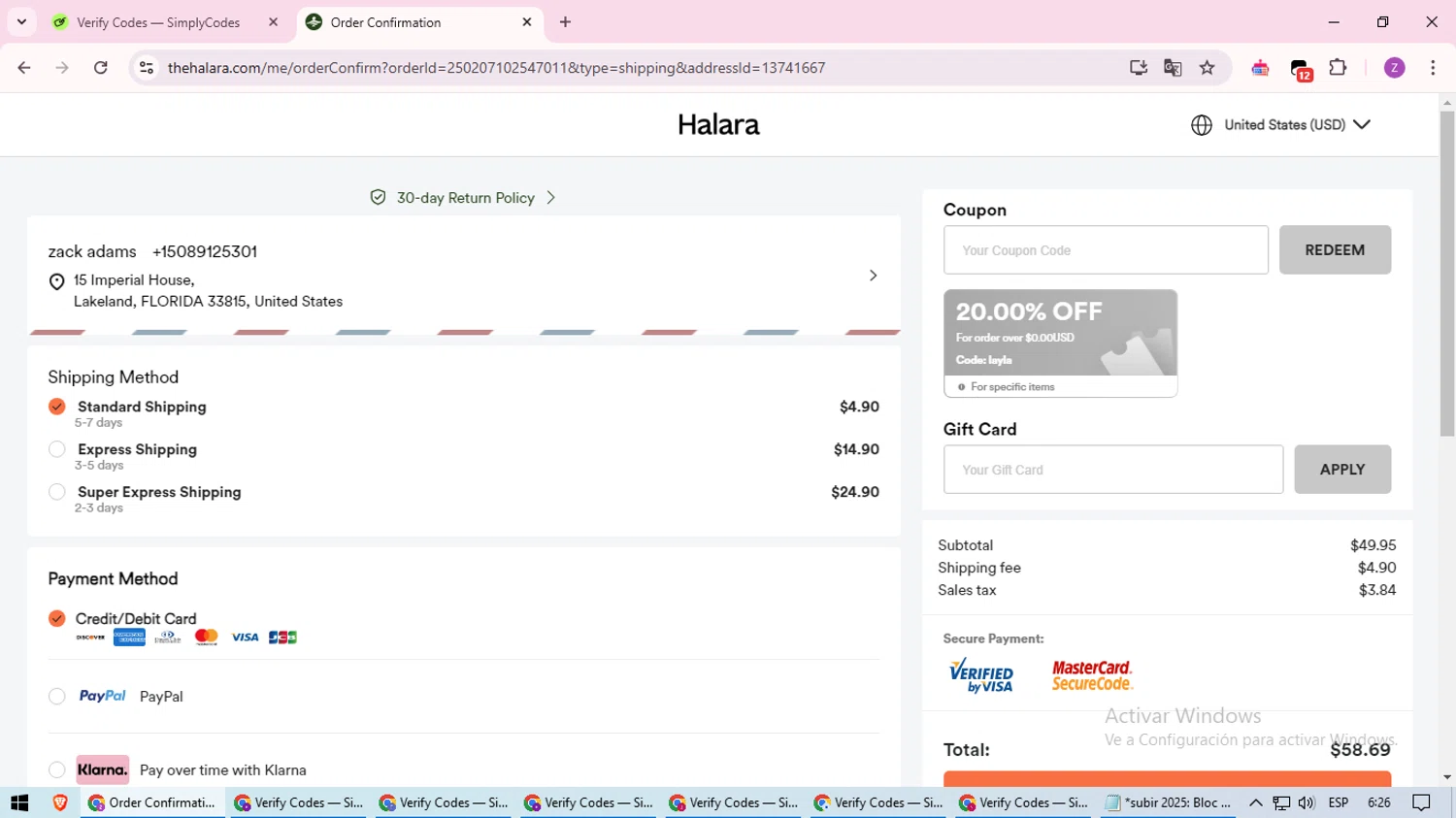1456x818 pixels.
Task: Open the volume control in system tray
Action: coord(1307,802)
